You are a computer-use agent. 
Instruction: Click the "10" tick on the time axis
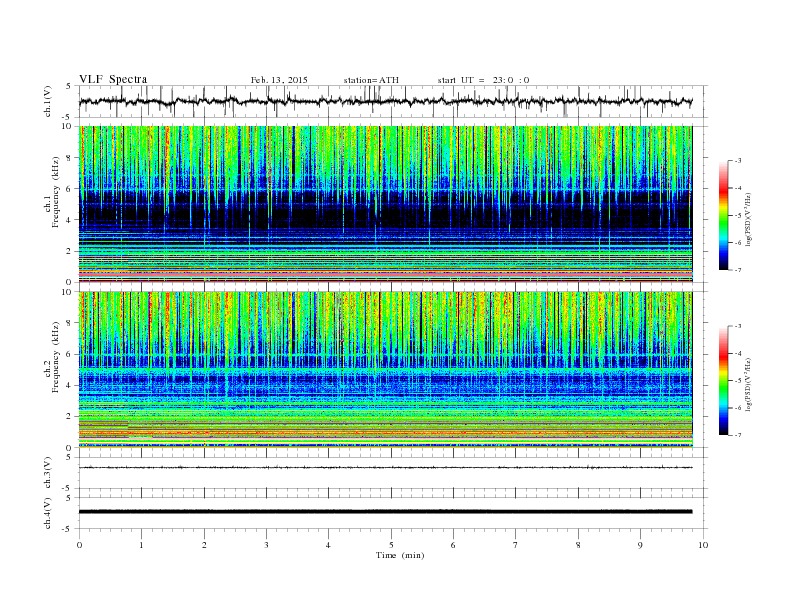pos(703,545)
